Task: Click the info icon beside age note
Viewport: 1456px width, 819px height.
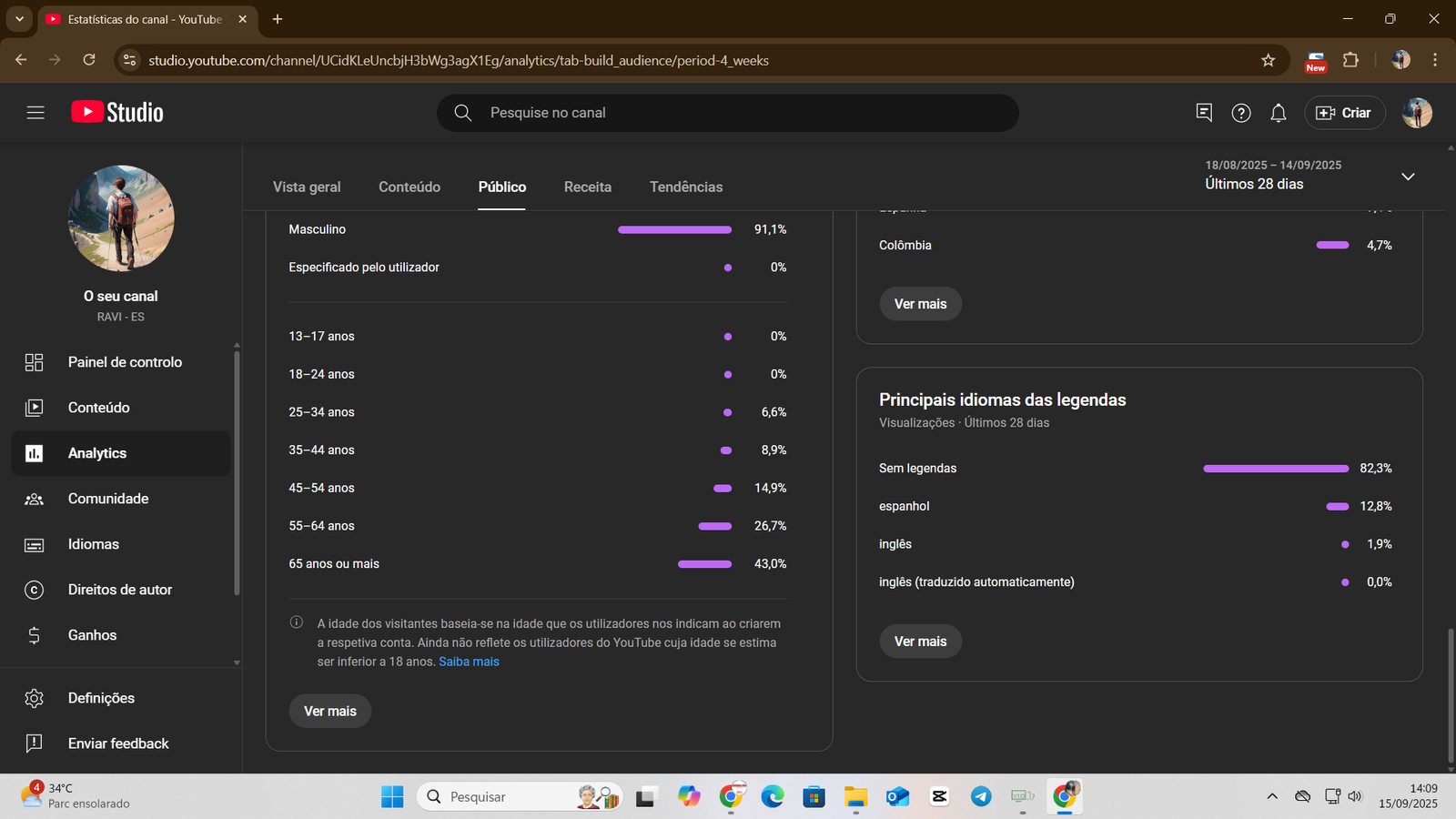Action: [x=297, y=623]
